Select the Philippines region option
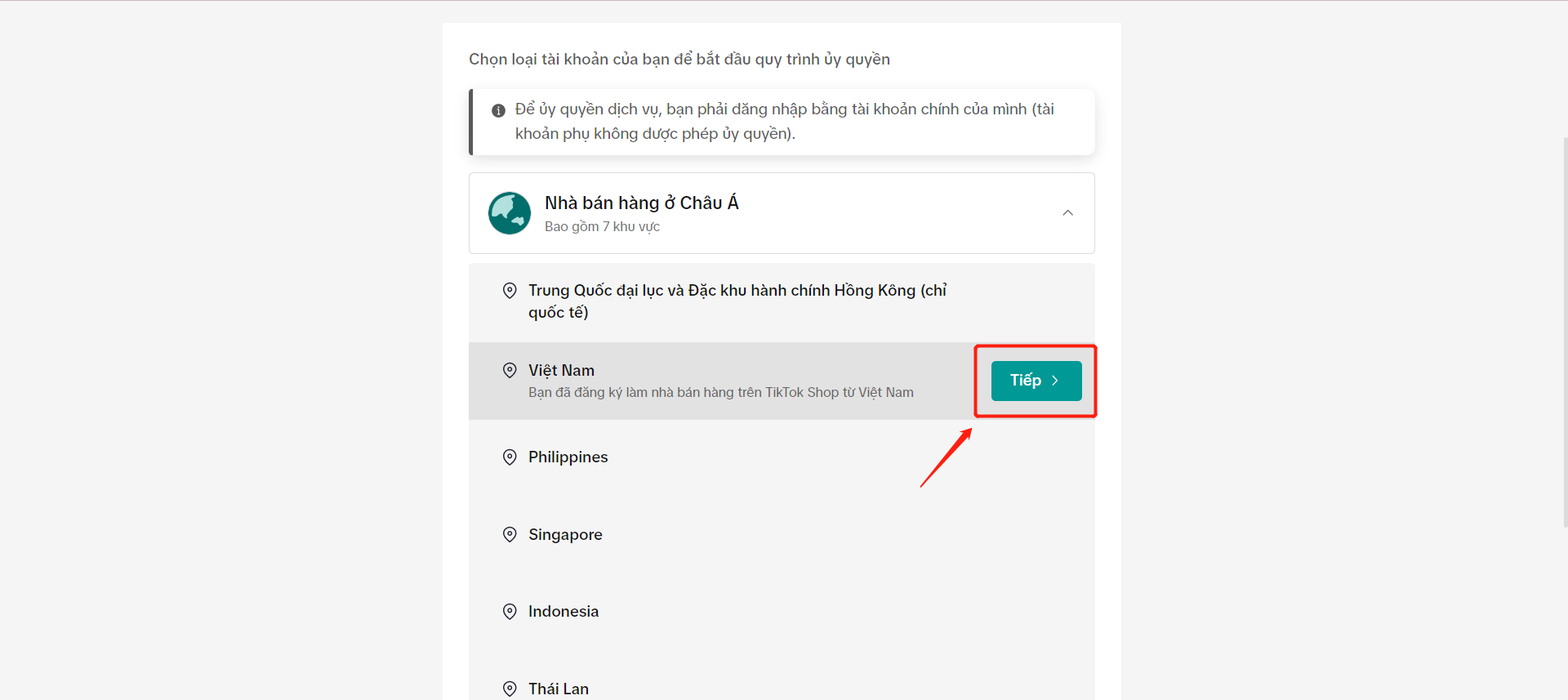This screenshot has height=700, width=1568. point(782,457)
